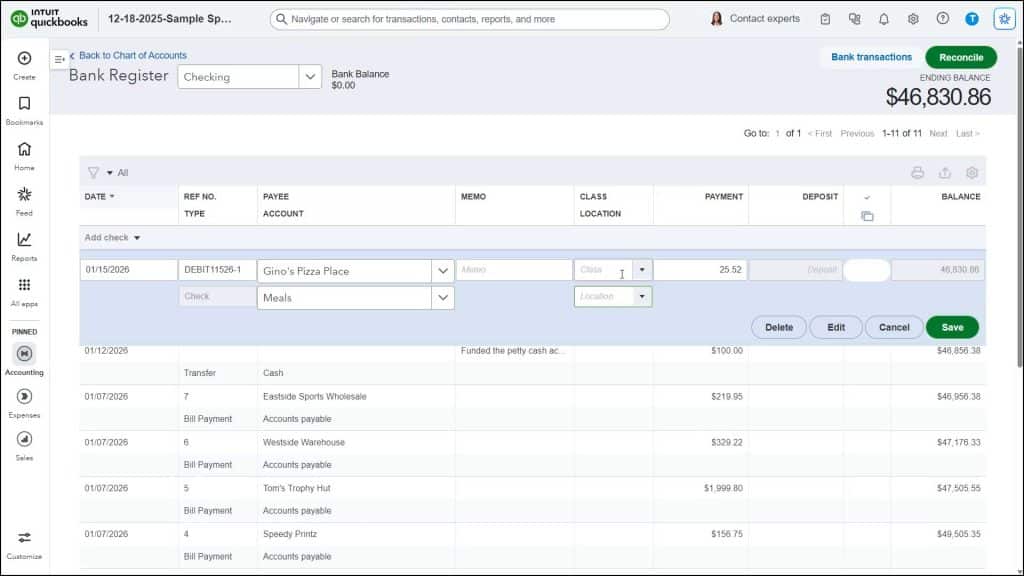Open Settings gear in top bar
1024x576 pixels.
(913, 19)
